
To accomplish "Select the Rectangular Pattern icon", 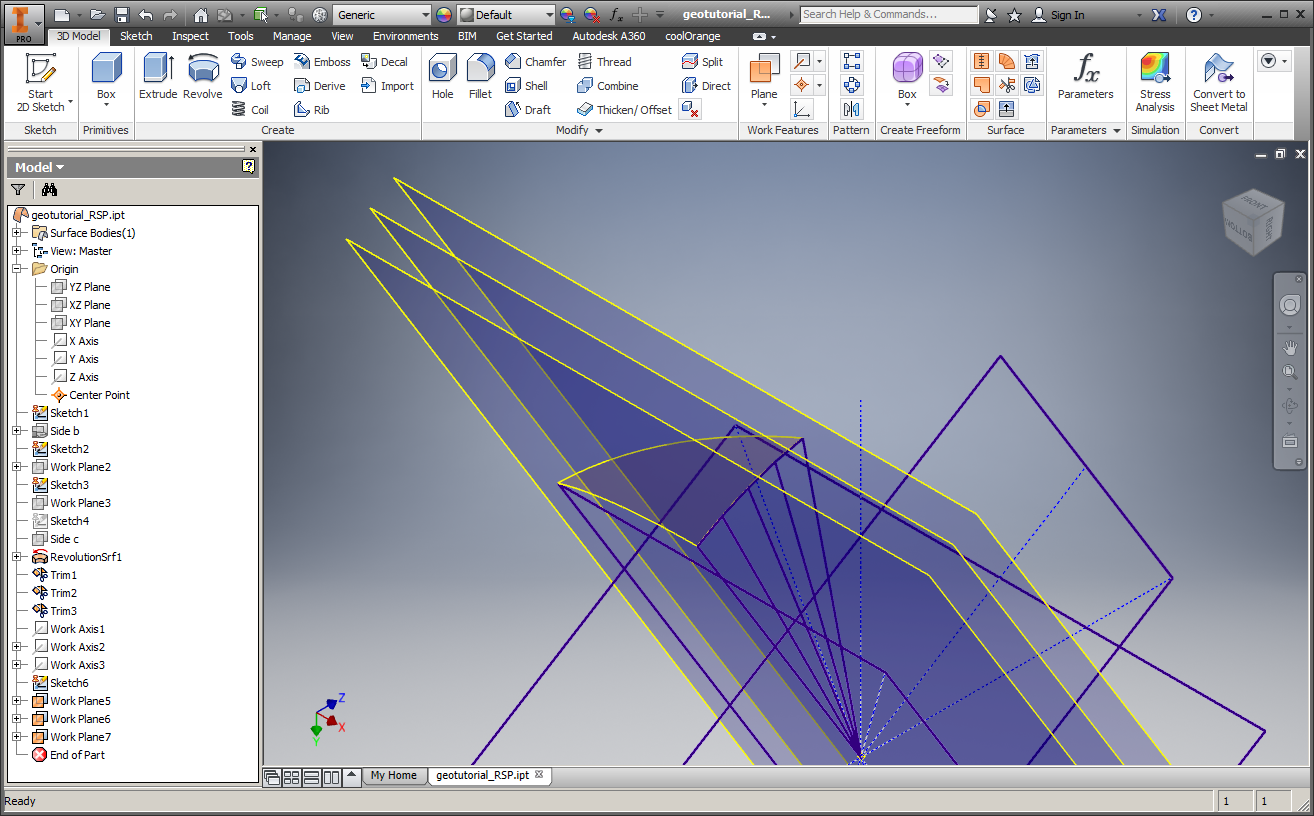I will click(x=852, y=62).
